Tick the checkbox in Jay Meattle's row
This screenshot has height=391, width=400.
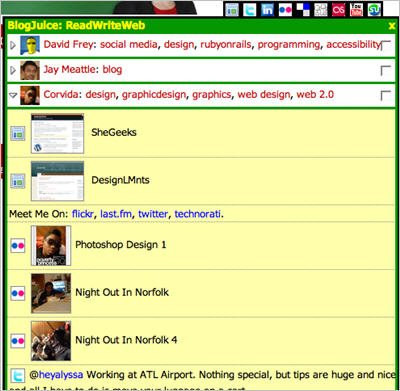pos(386,70)
